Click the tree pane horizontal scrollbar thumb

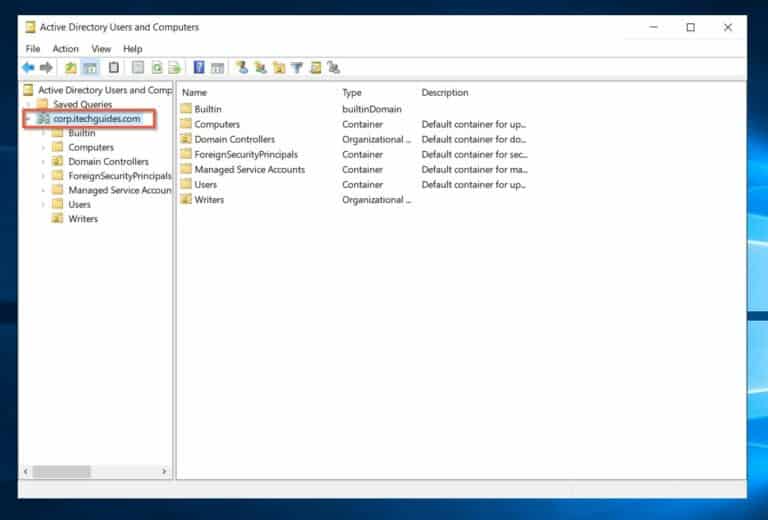[61, 472]
